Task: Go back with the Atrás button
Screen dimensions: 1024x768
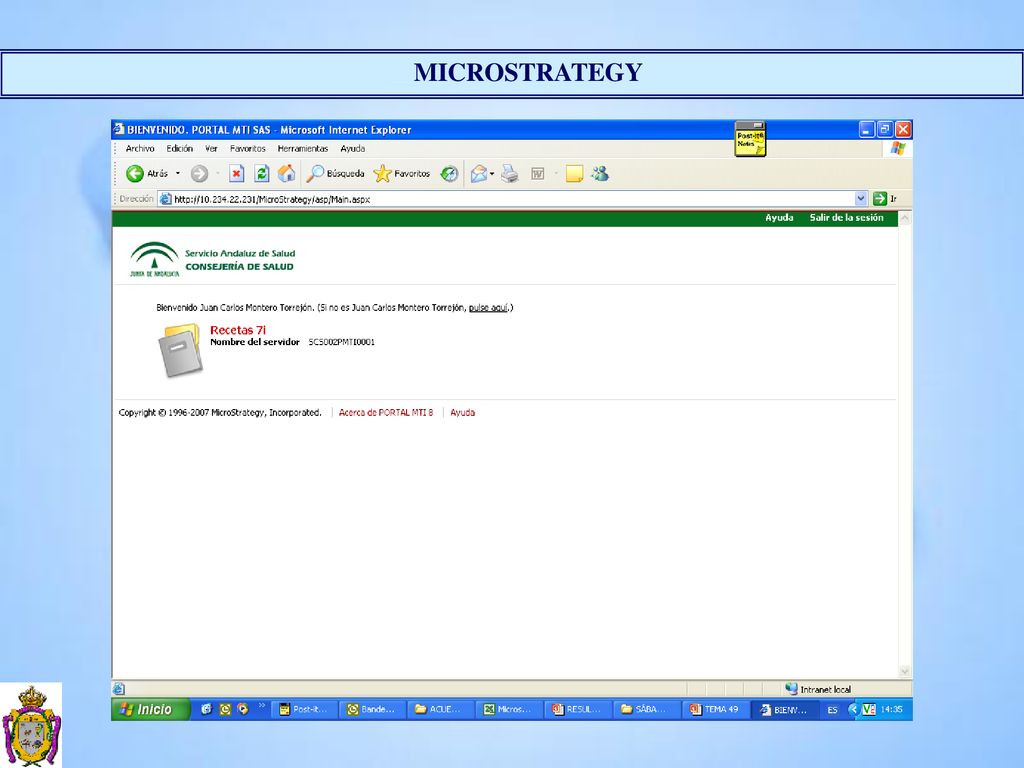Action: pos(147,174)
